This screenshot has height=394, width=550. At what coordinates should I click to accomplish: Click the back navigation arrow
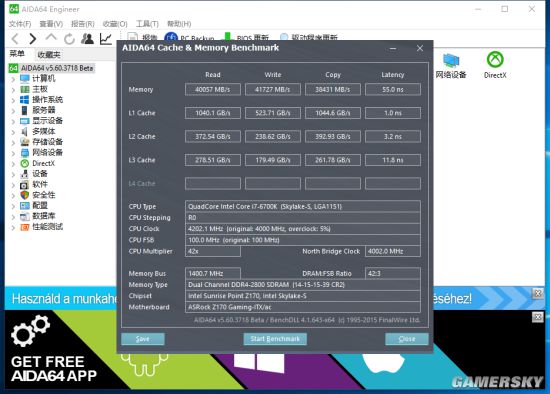pos(15,39)
